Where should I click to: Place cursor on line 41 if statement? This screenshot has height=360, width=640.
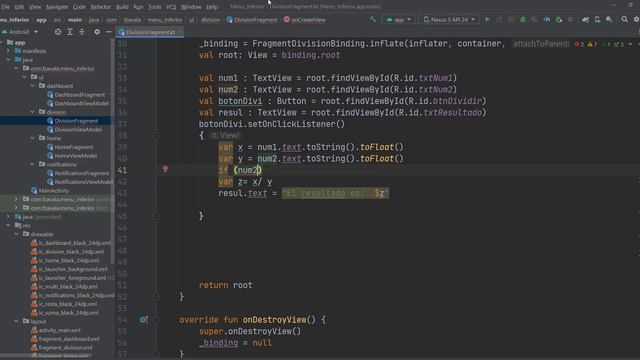[x=240, y=170]
